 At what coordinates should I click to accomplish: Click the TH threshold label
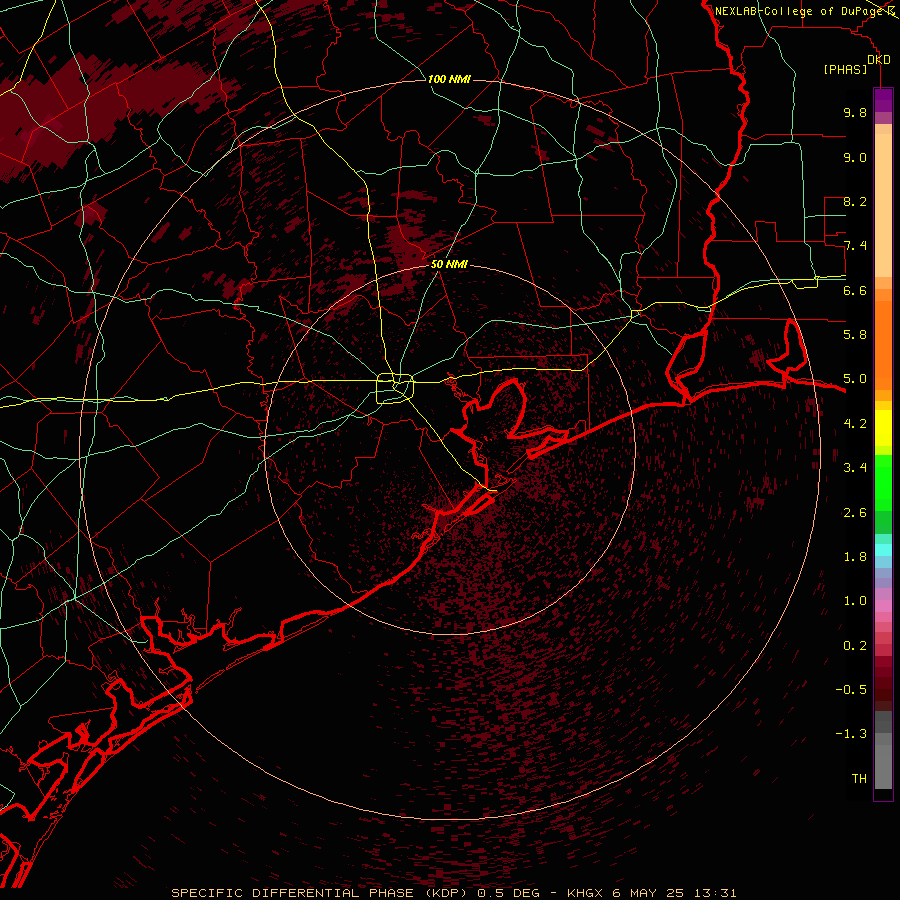pos(859,778)
